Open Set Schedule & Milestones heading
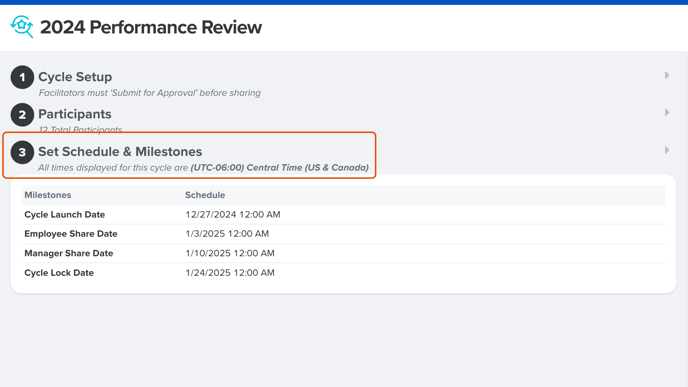688x387 pixels. pos(120,151)
